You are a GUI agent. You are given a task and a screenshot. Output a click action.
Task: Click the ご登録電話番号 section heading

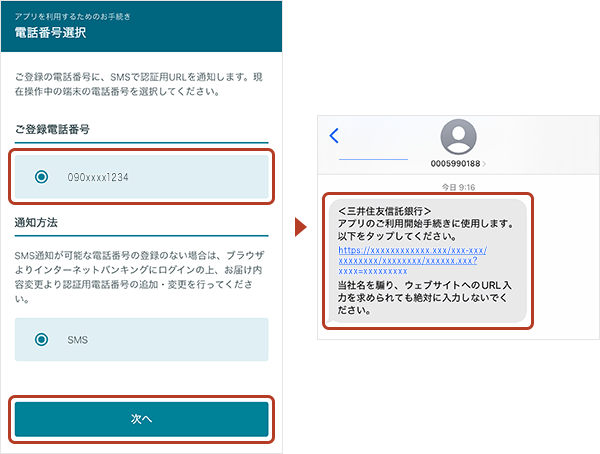click(50, 130)
